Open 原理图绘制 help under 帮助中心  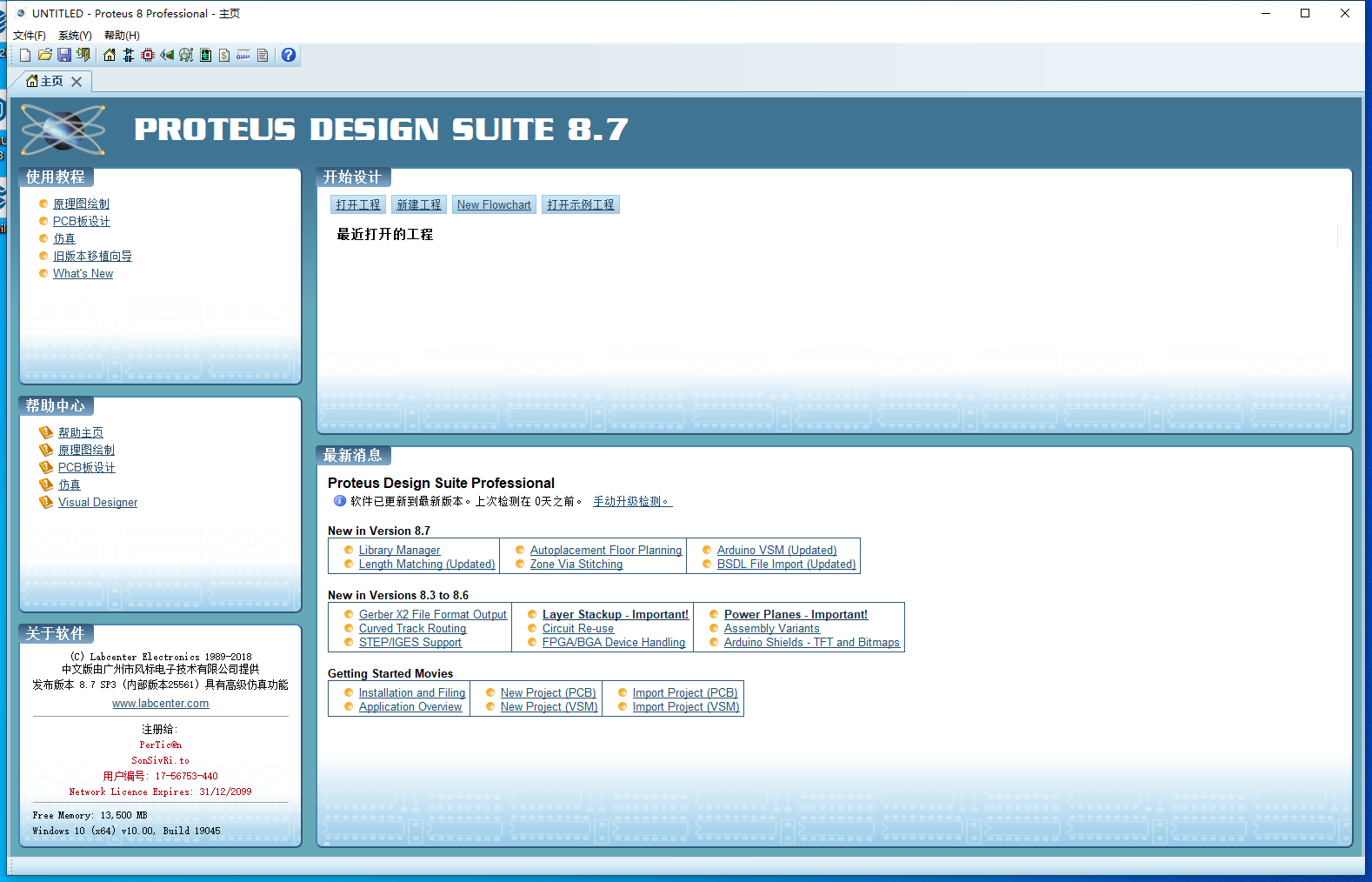pos(86,450)
